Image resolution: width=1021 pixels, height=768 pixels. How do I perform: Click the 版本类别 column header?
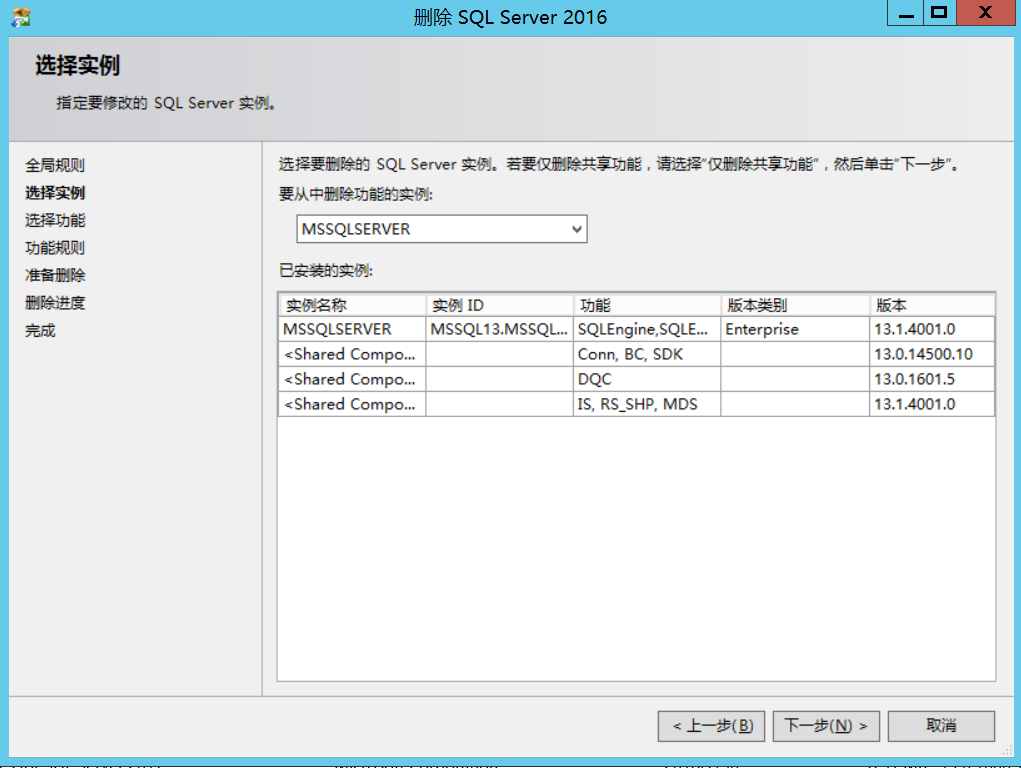click(795, 305)
